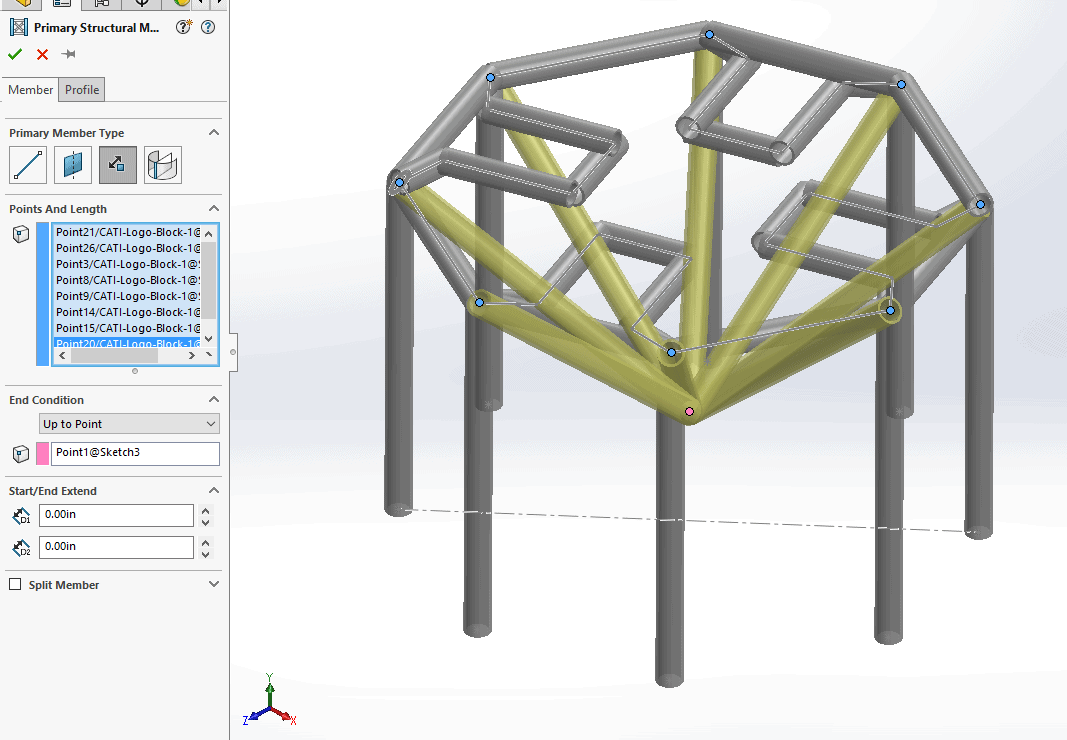Accept the feature with the green checkmark
The width and height of the screenshot is (1067, 740).
[15, 54]
